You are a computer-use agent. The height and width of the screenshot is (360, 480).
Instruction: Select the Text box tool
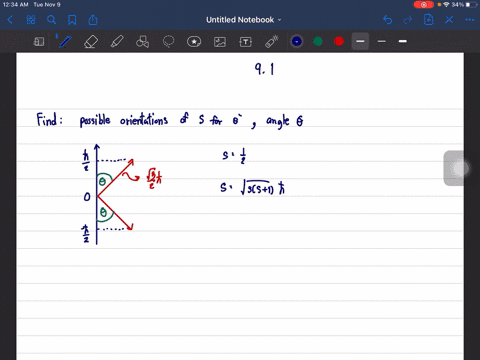click(246, 42)
